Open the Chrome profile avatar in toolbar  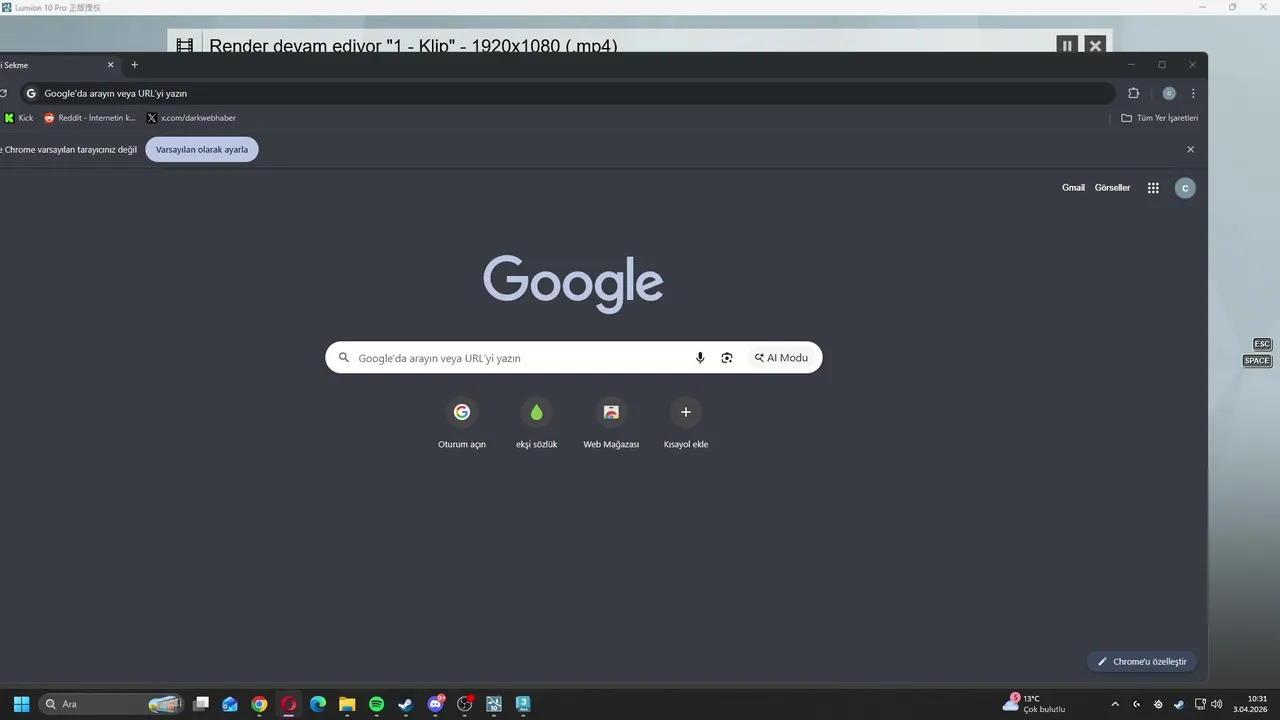pos(1169,93)
